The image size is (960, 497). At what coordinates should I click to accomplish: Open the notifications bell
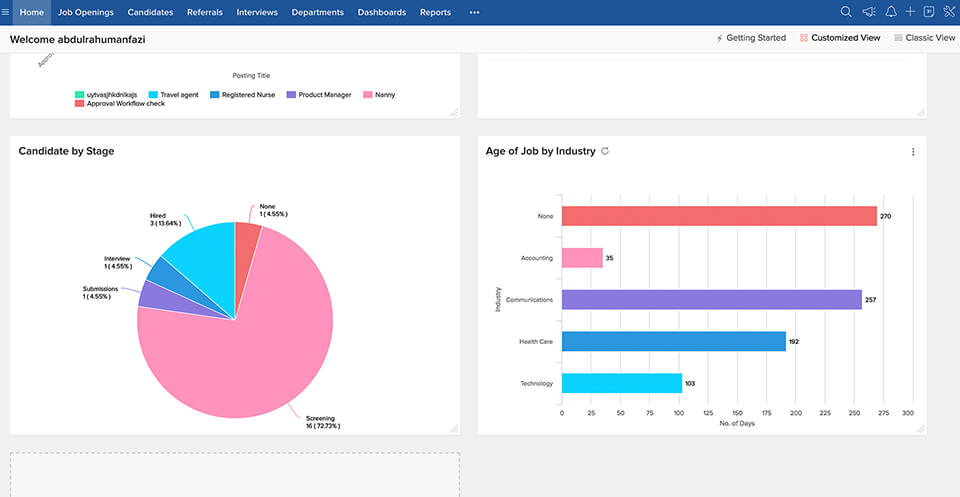coord(890,12)
